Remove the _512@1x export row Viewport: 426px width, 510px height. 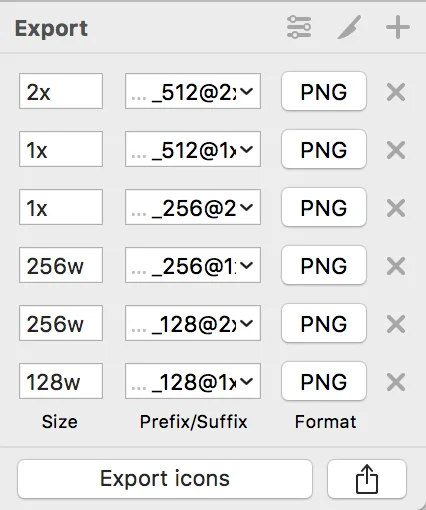tap(396, 150)
